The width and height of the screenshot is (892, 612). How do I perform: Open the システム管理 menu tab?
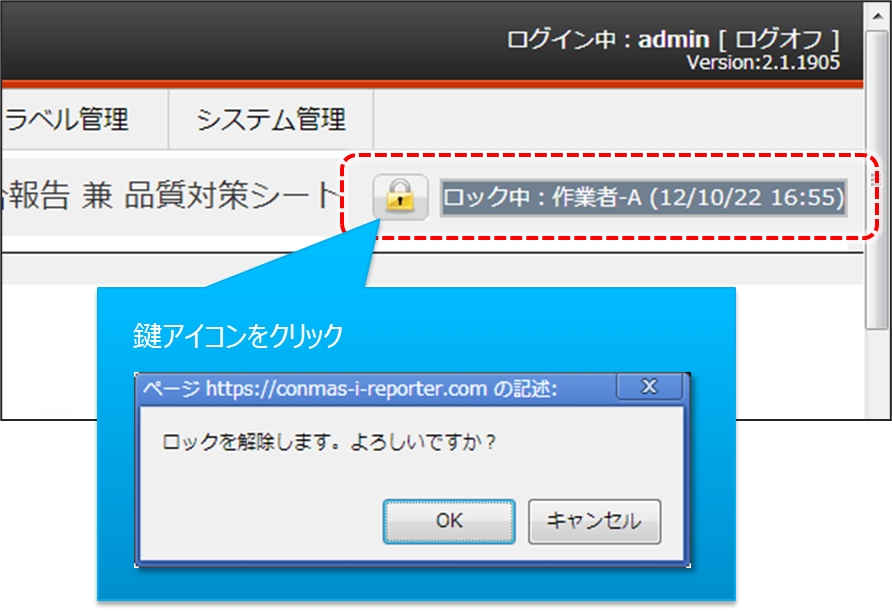(x=271, y=119)
